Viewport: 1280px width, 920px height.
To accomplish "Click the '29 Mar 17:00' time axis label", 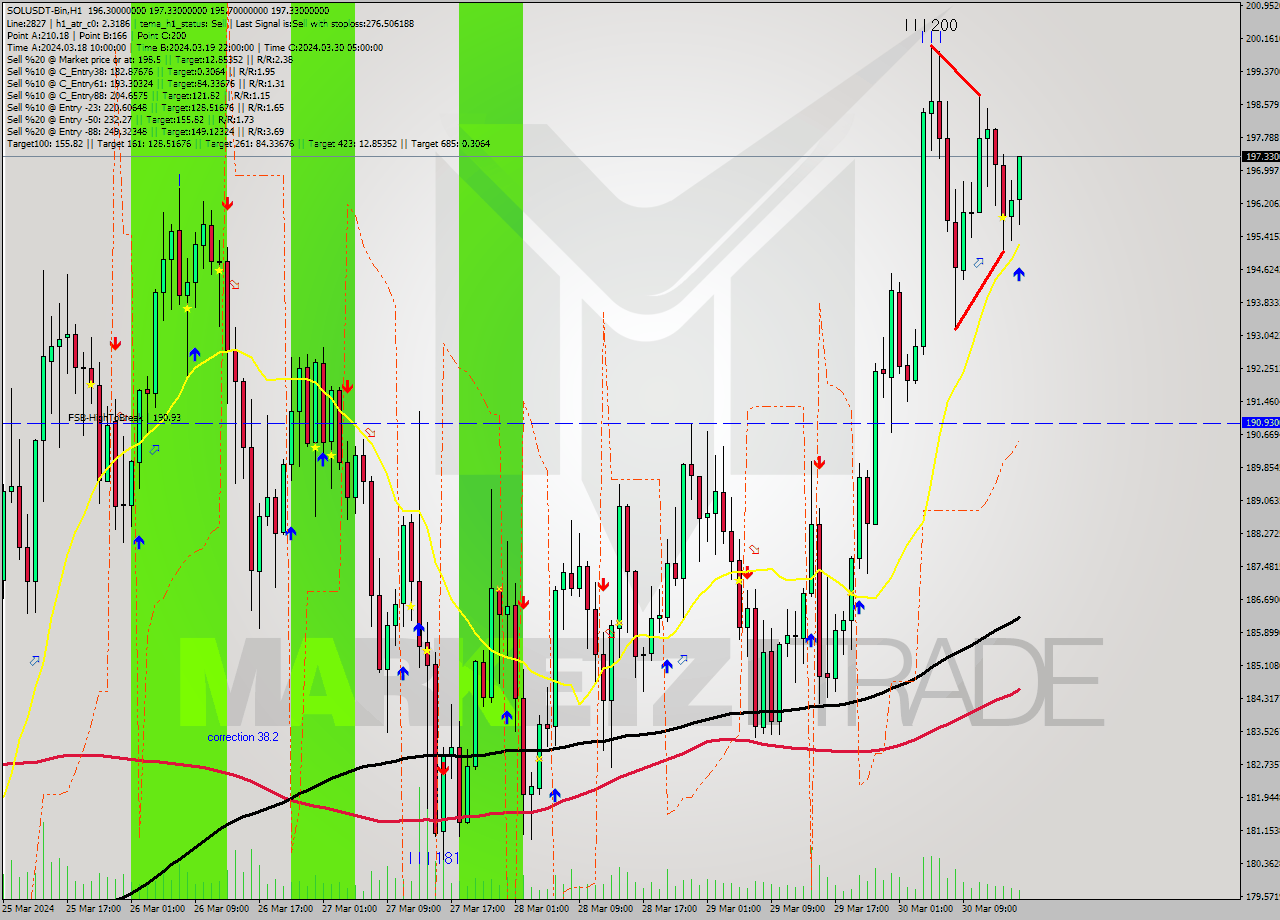I will click(x=864, y=909).
